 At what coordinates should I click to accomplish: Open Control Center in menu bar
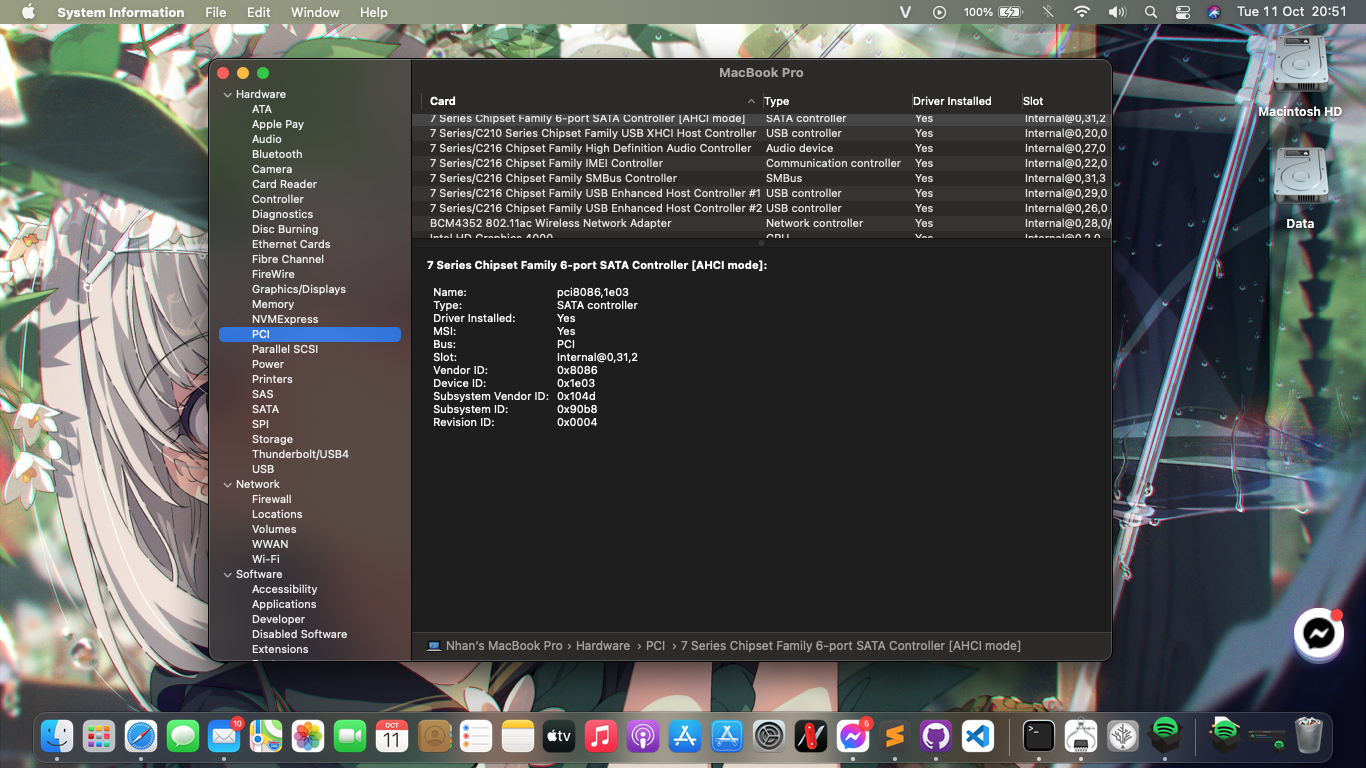[x=1183, y=12]
